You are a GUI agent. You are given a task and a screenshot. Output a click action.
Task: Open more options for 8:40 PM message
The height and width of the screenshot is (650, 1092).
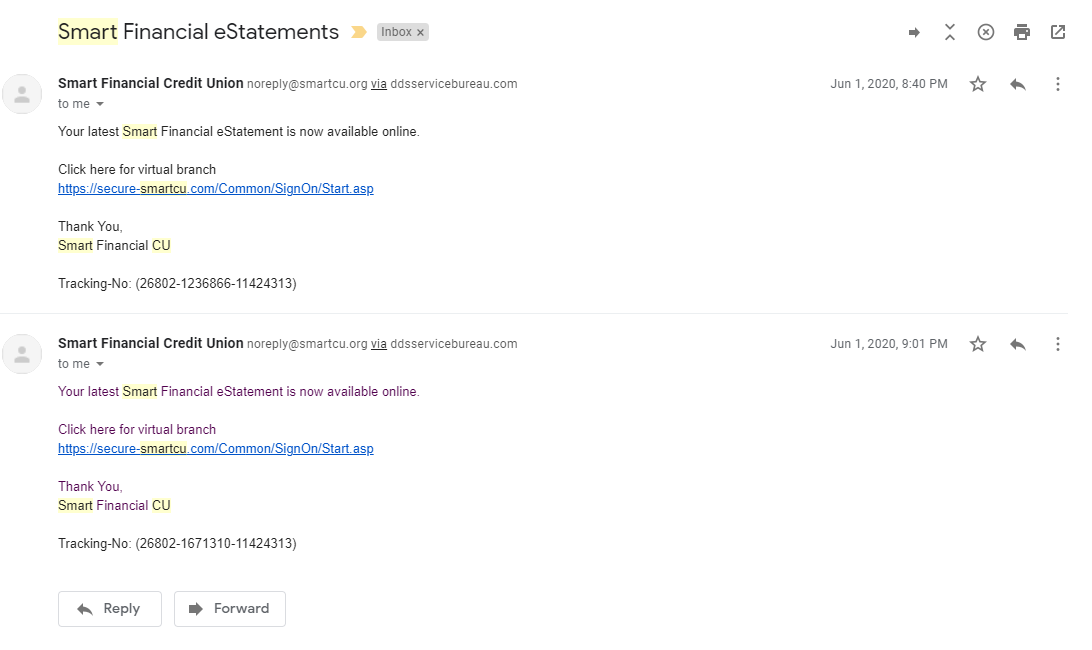coord(1058,84)
